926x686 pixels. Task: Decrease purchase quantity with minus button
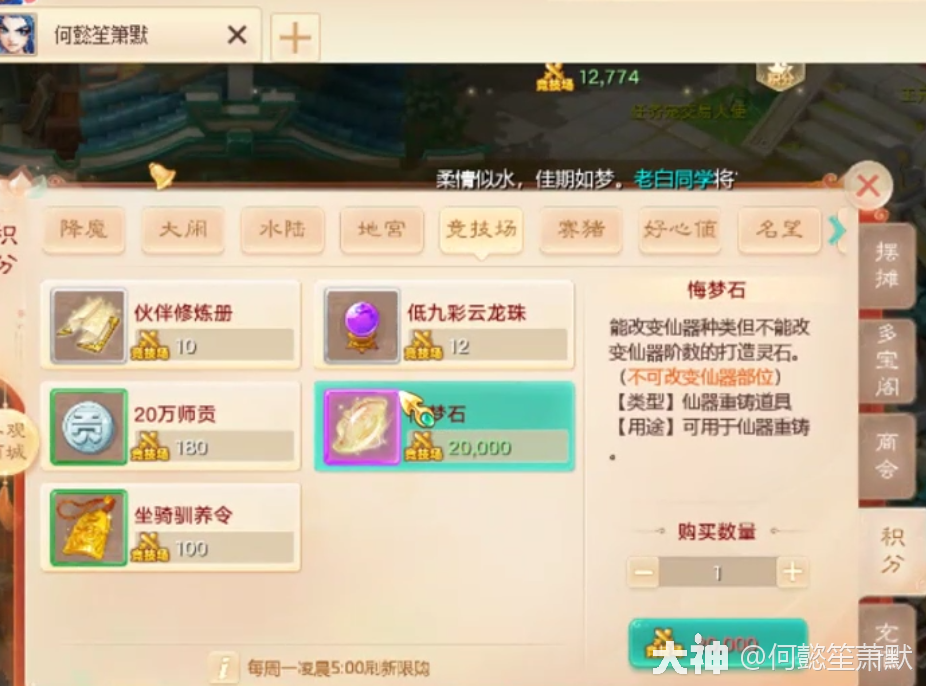click(643, 571)
